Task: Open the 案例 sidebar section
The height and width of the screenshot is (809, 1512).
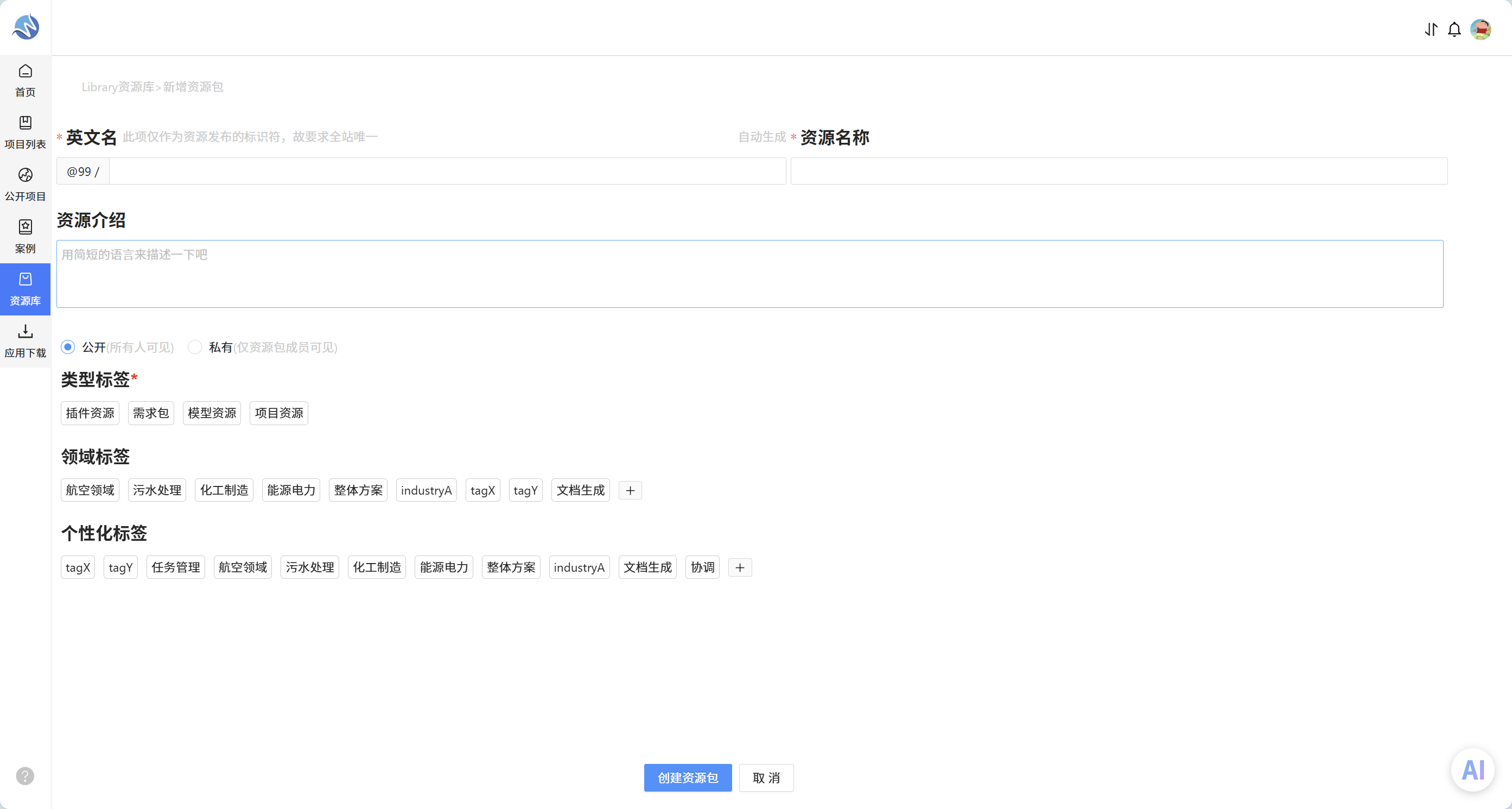Action: tap(26, 237)
